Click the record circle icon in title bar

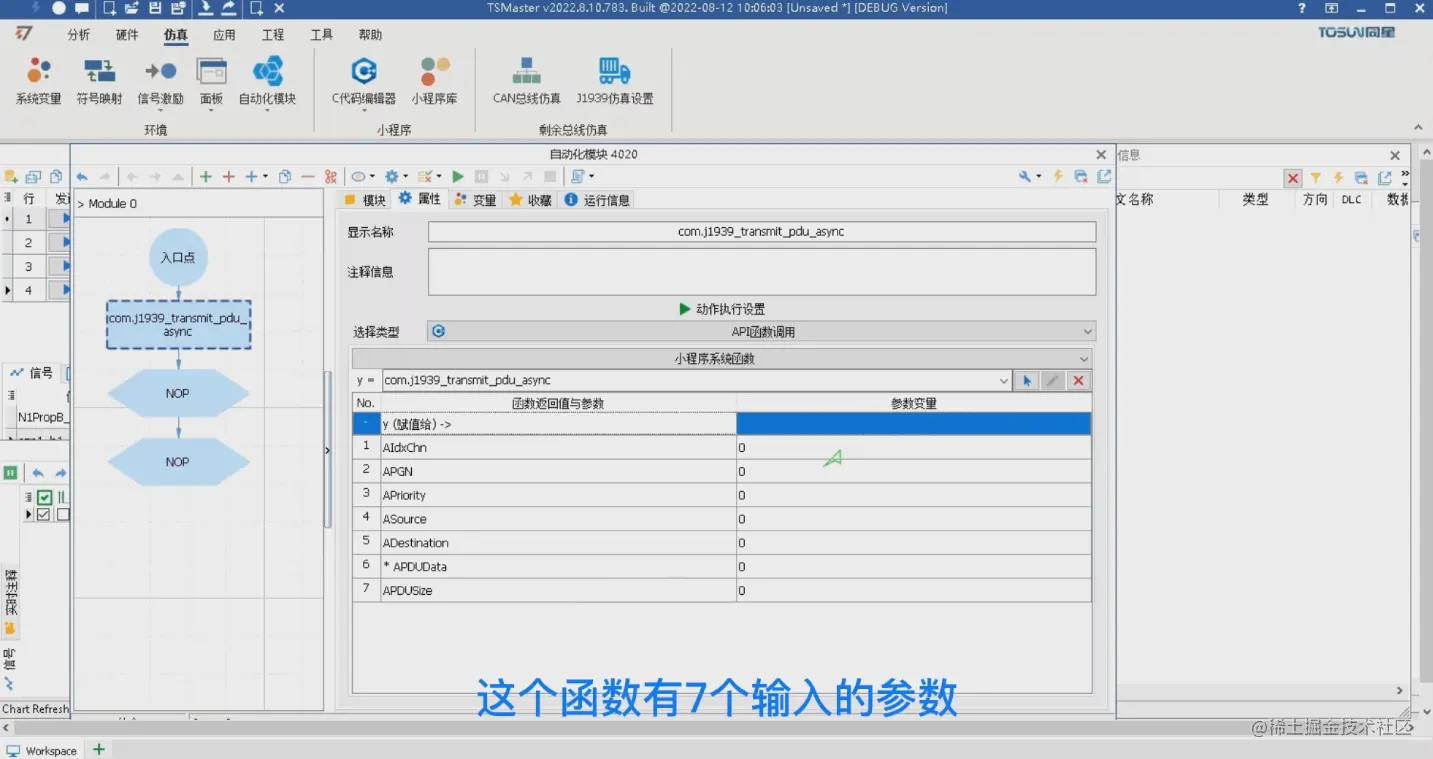pos(59,8)
